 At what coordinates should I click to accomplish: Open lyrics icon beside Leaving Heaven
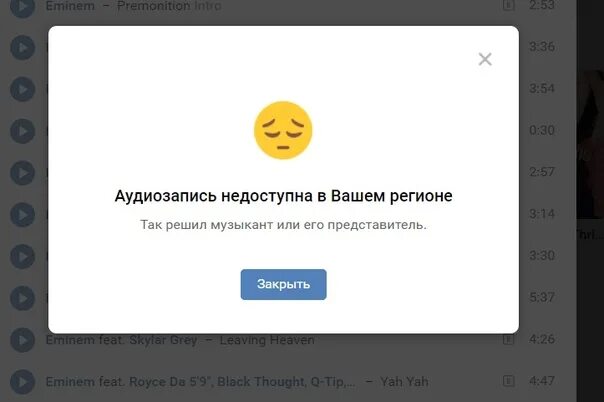[508, 339]
